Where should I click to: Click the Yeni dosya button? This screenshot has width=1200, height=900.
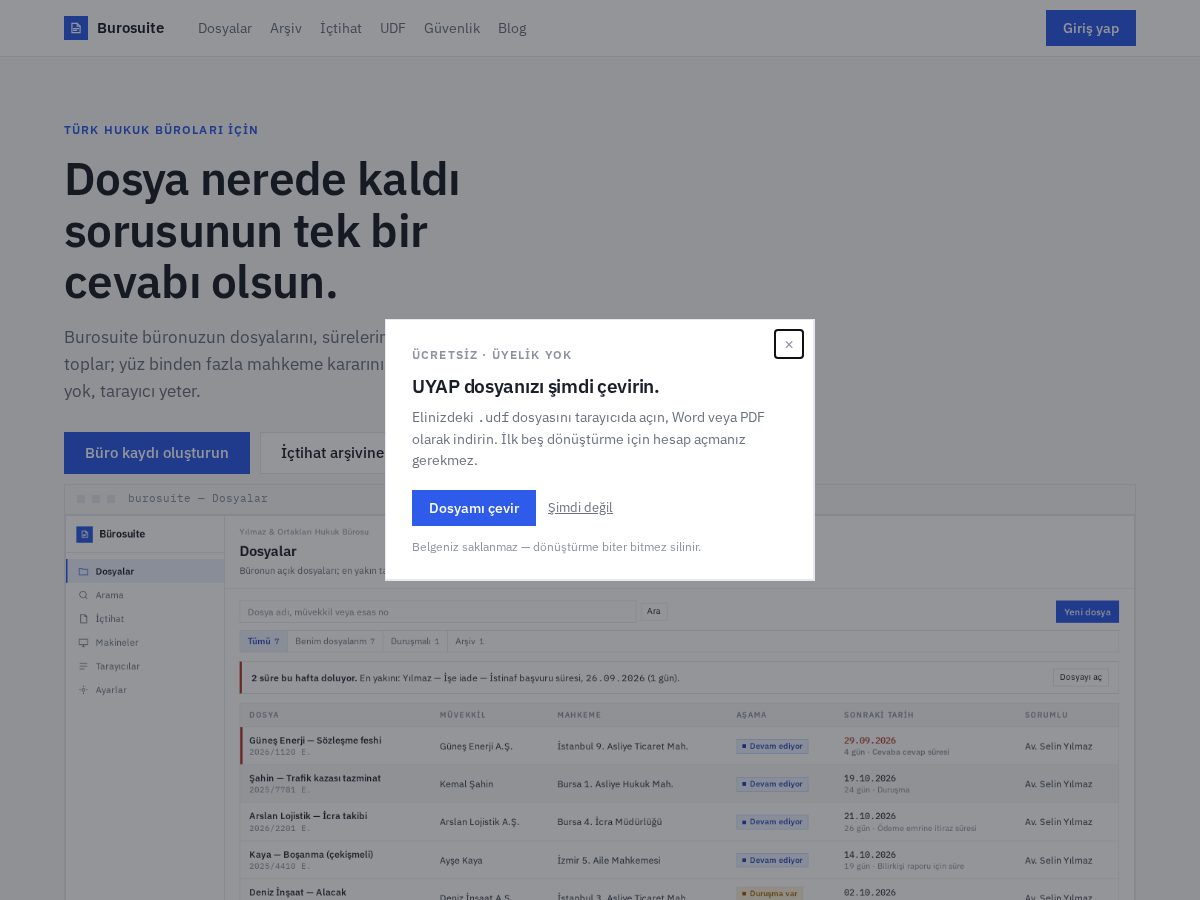(1087, 611)
